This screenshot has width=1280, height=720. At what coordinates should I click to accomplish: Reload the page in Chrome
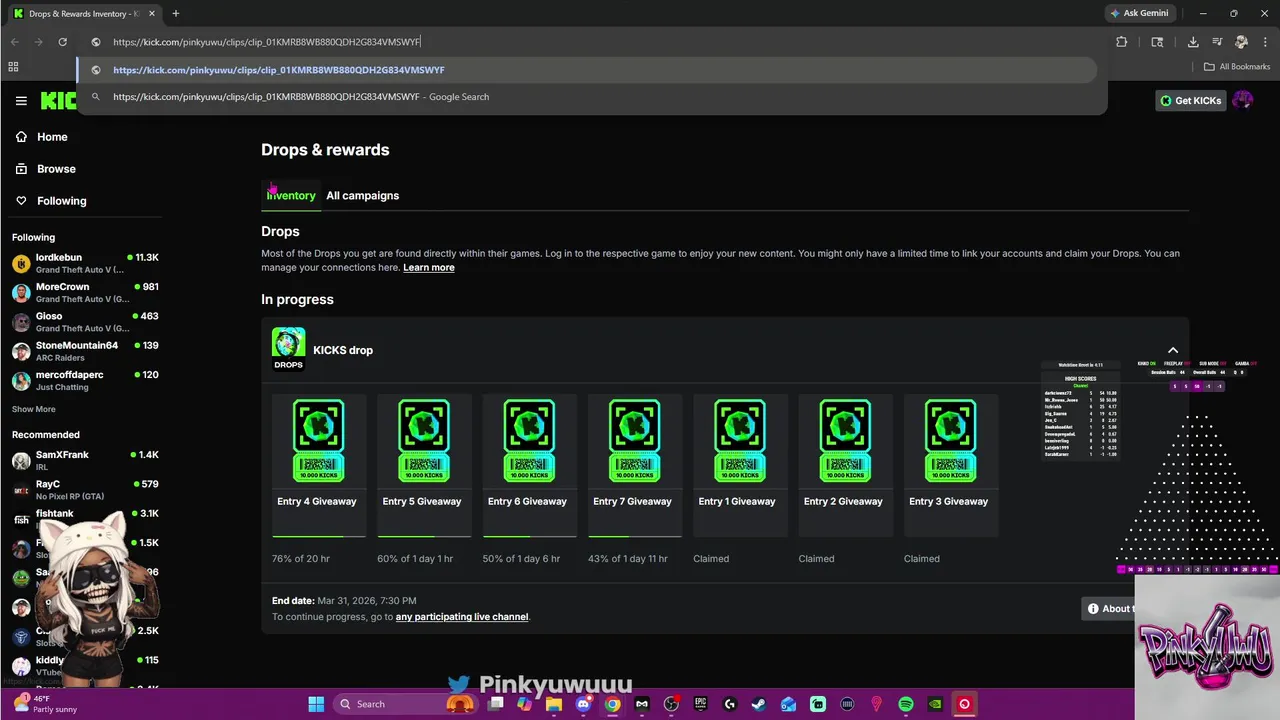coord(62,42)
